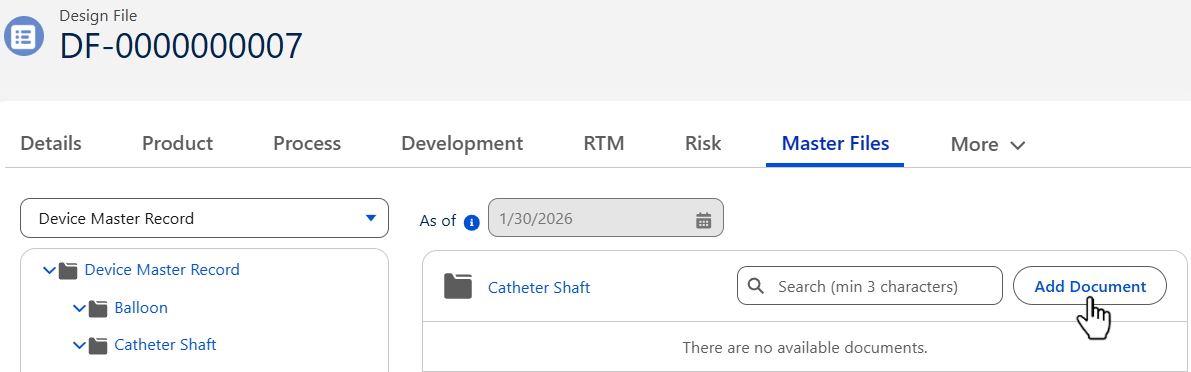Select Balloon in the folder tree
Image resolution: width=1191 pixels, height=372 pixels.
click(141, 307)
